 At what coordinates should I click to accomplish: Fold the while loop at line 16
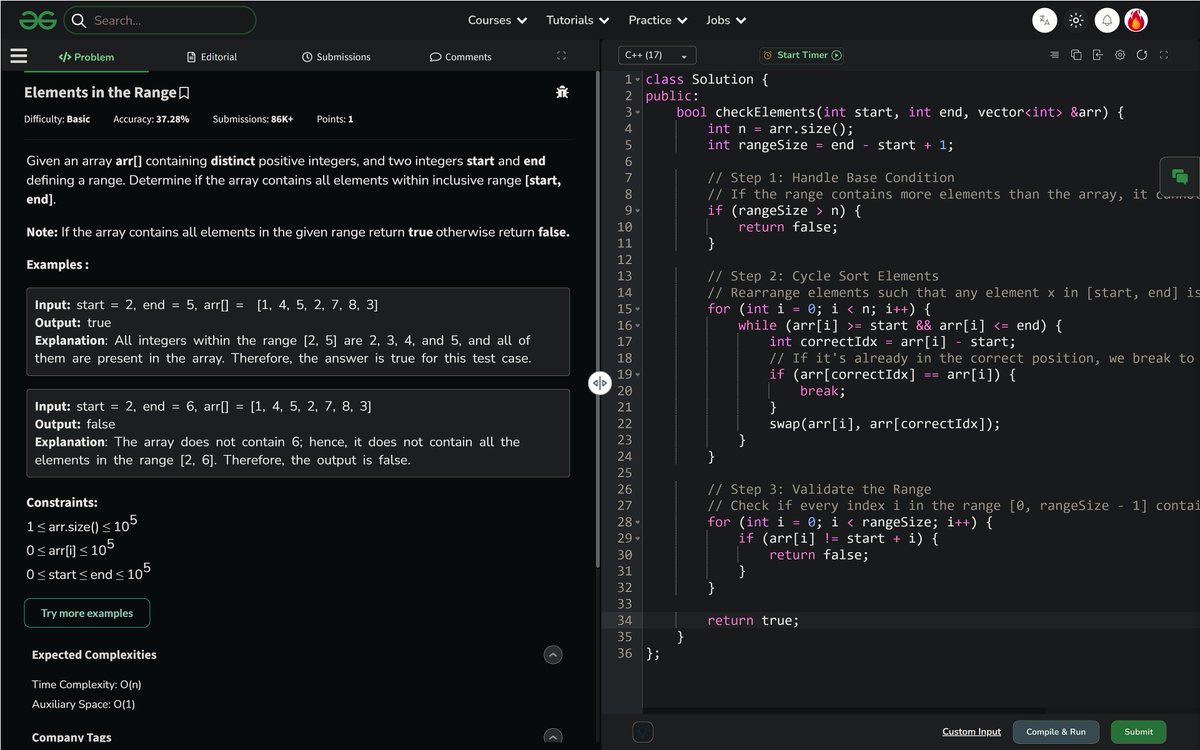point(638,326)
